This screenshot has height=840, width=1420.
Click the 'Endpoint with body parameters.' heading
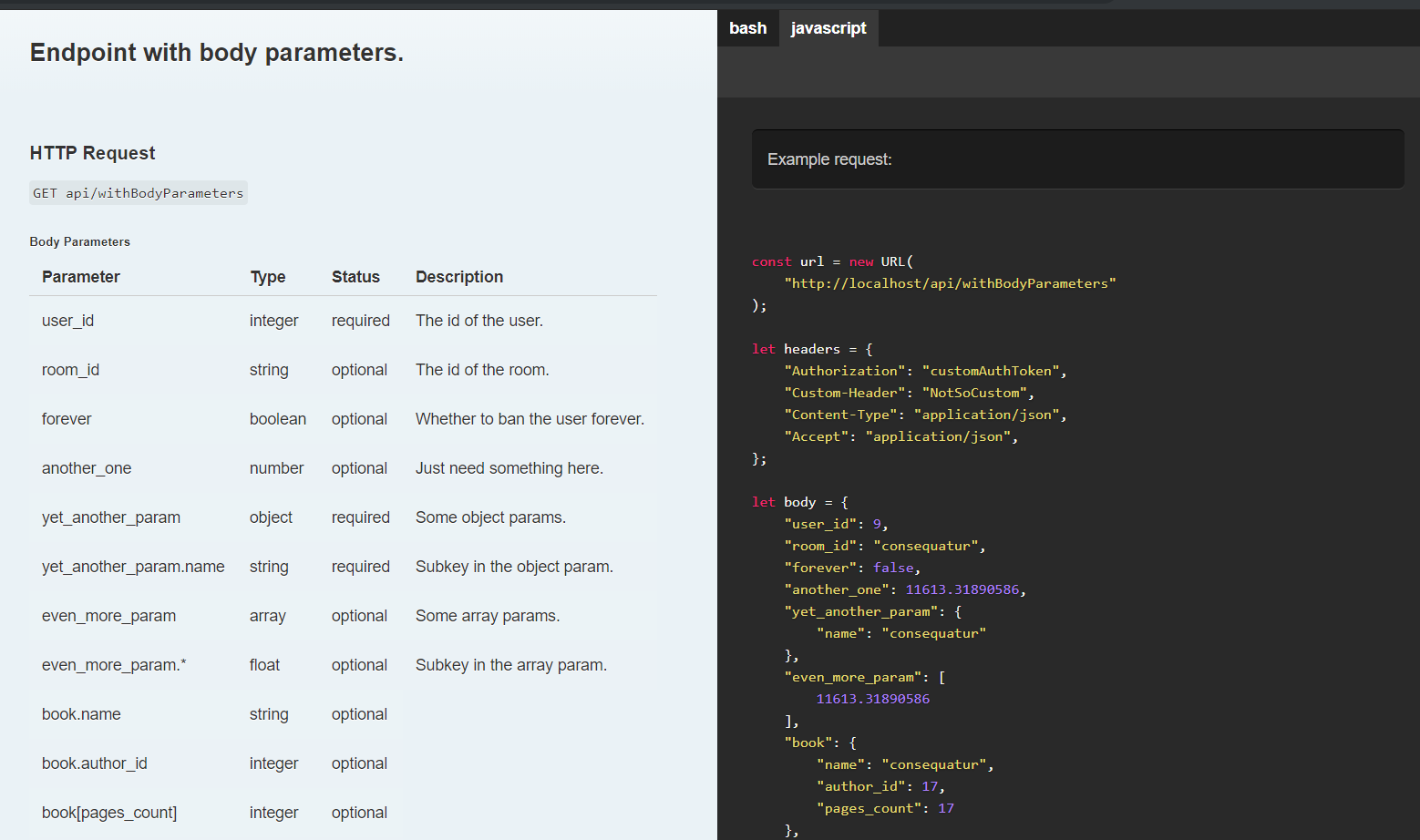216,53
